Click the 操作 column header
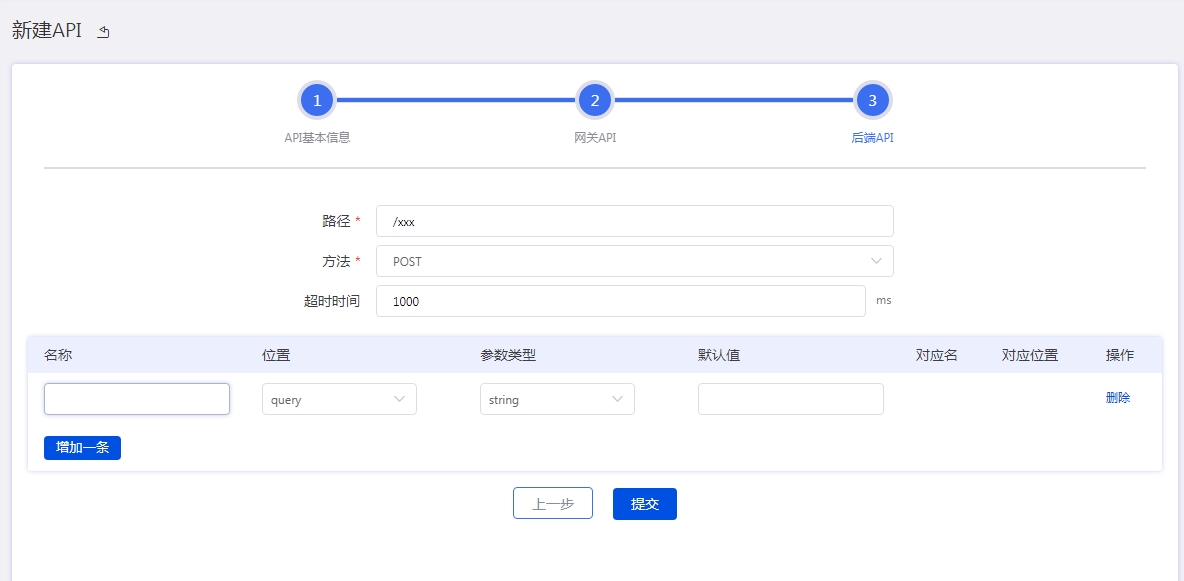Viewport: 1184px width, 581px height. click(1120, 355)
